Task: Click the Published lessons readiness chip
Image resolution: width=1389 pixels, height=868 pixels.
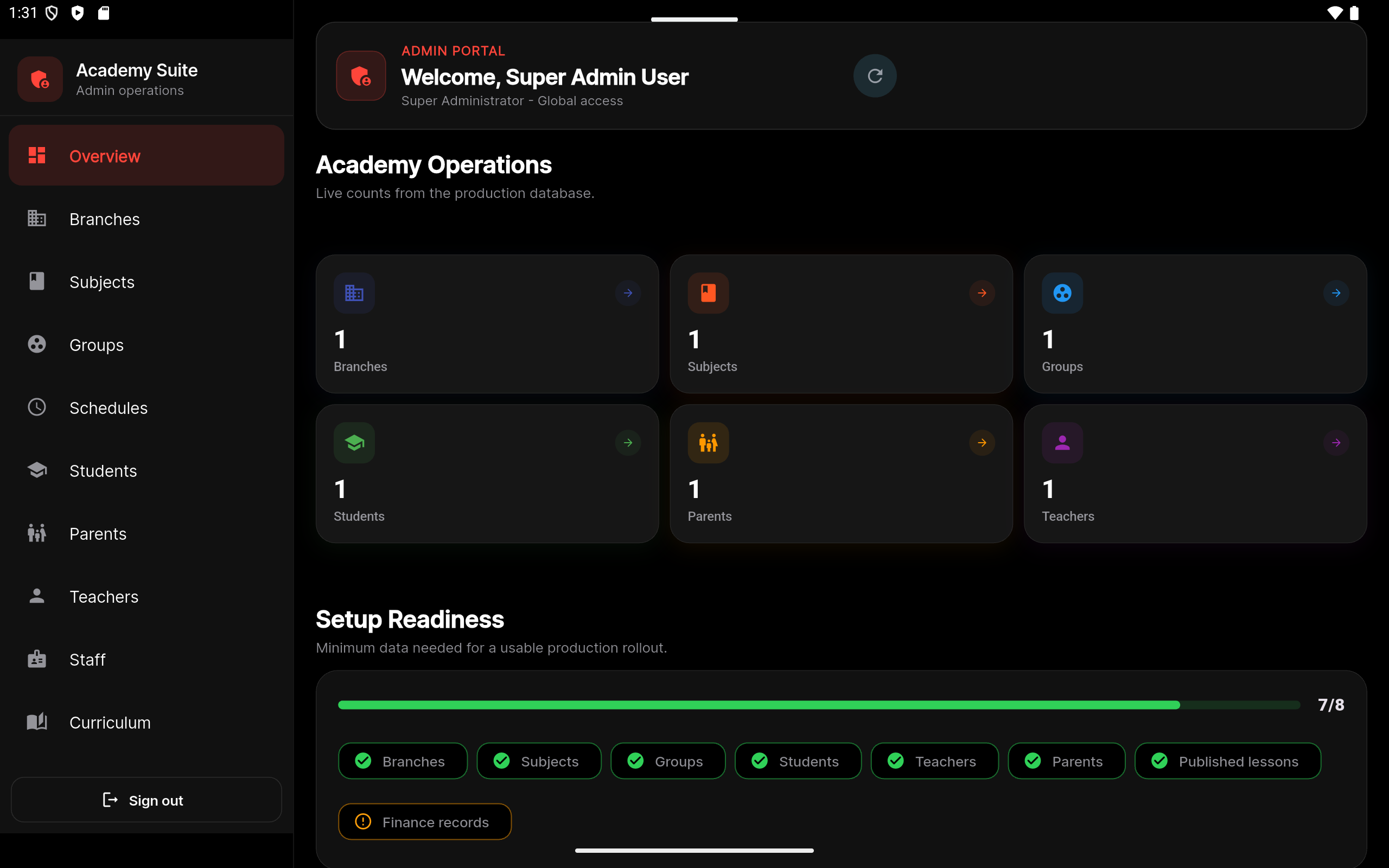Action: pyautogui.click(x=1228, y=761)
